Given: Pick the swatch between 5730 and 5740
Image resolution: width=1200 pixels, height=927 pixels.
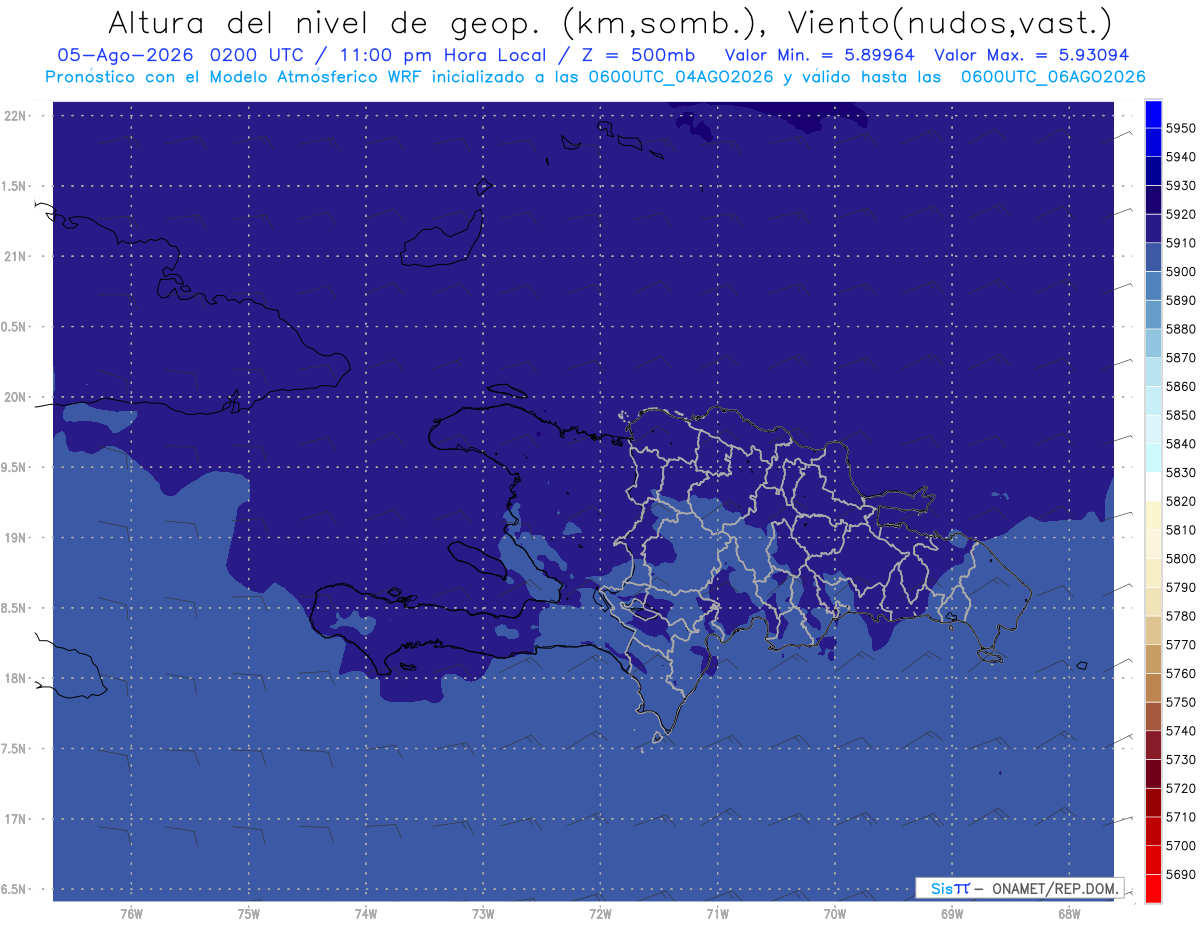Looking at the screenshot, I should 1153,745.
